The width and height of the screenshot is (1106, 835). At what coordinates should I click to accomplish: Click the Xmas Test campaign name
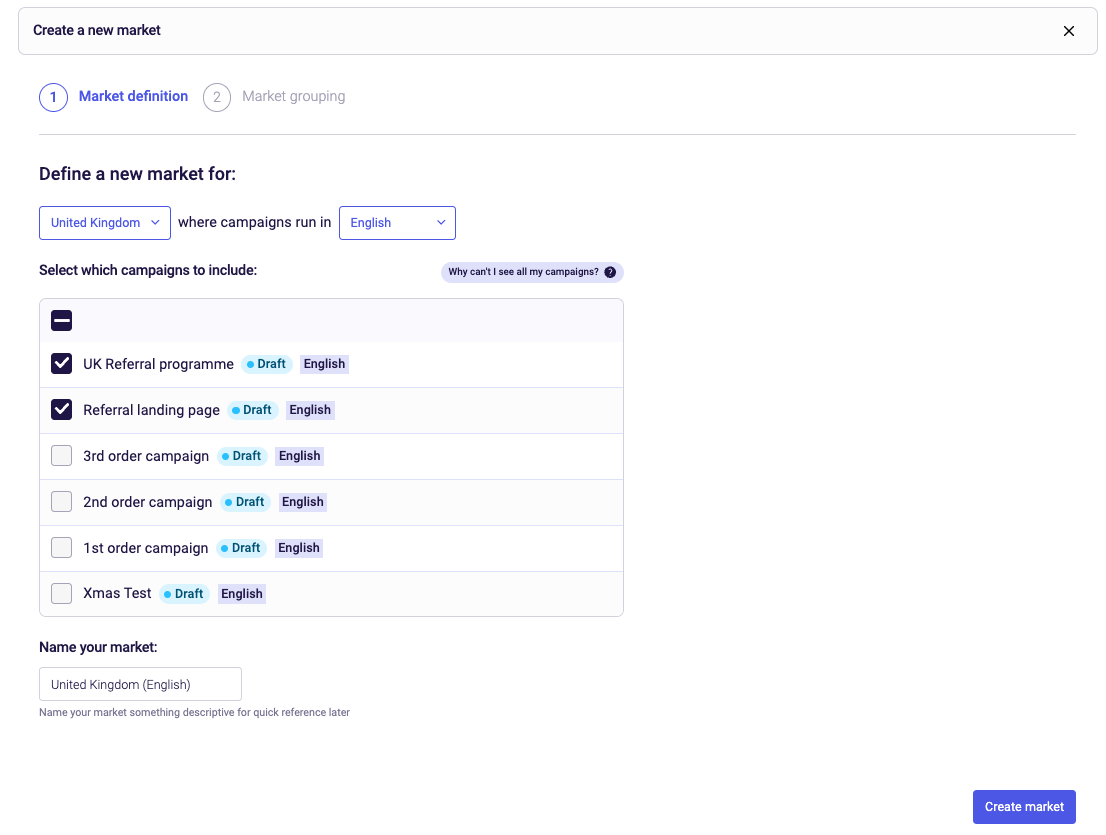117,593
